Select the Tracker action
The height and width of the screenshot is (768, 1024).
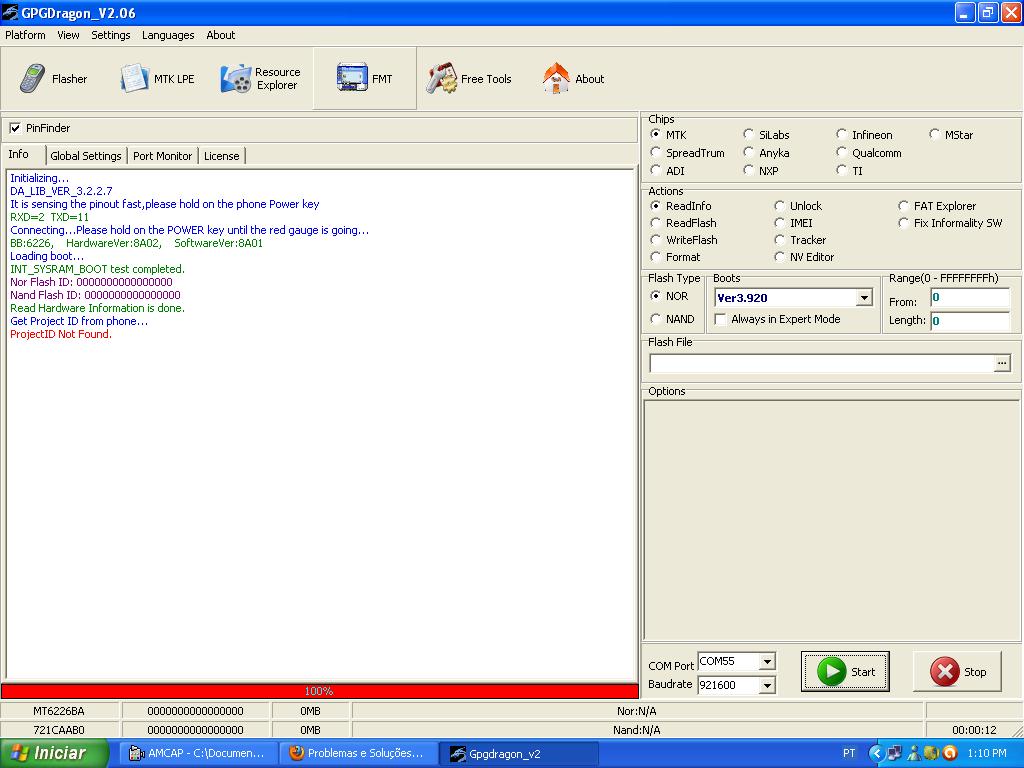pos(779,240)
